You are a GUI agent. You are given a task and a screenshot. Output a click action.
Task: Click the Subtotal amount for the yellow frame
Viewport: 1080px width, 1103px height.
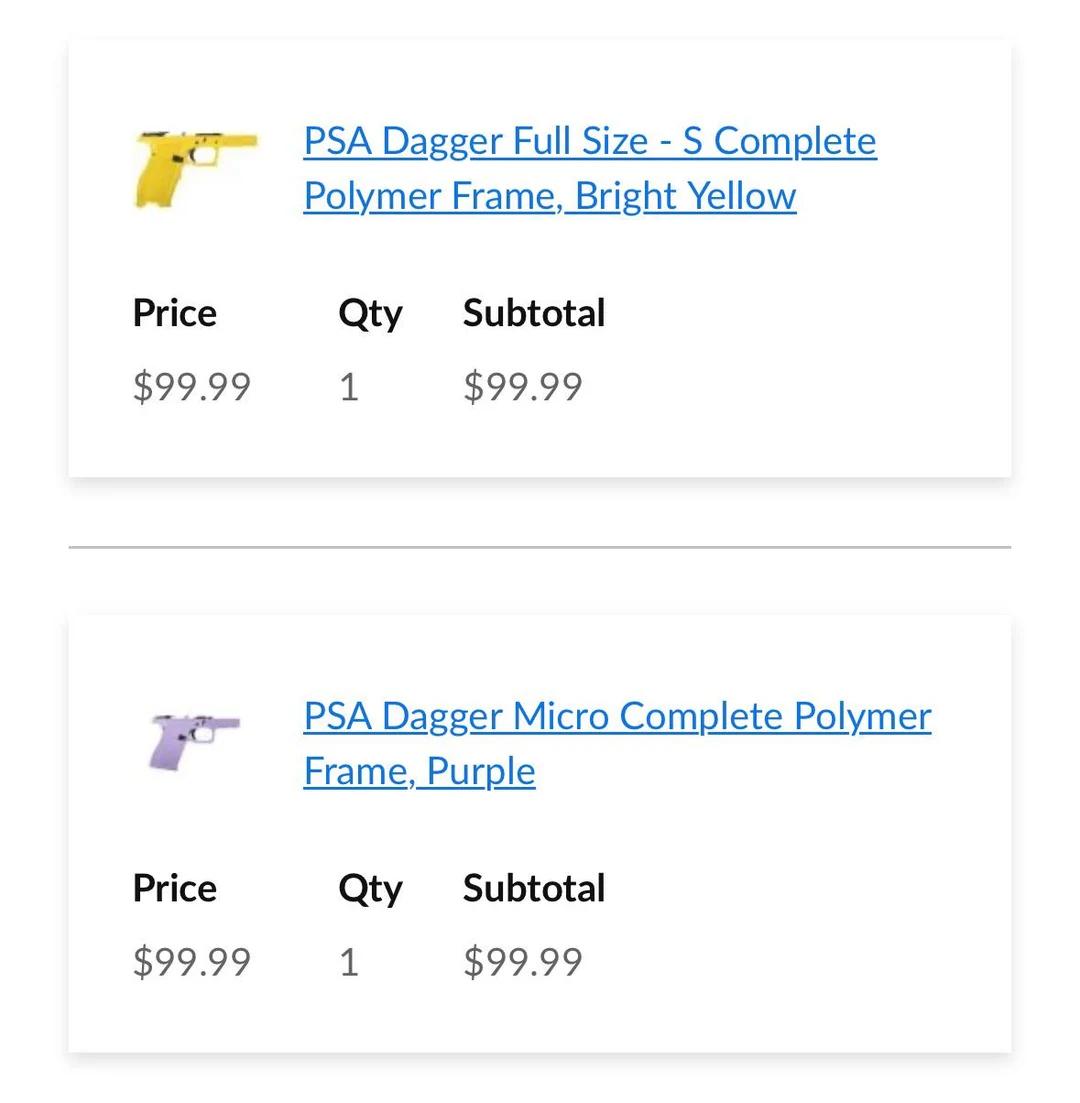click(x=522, y=386)
